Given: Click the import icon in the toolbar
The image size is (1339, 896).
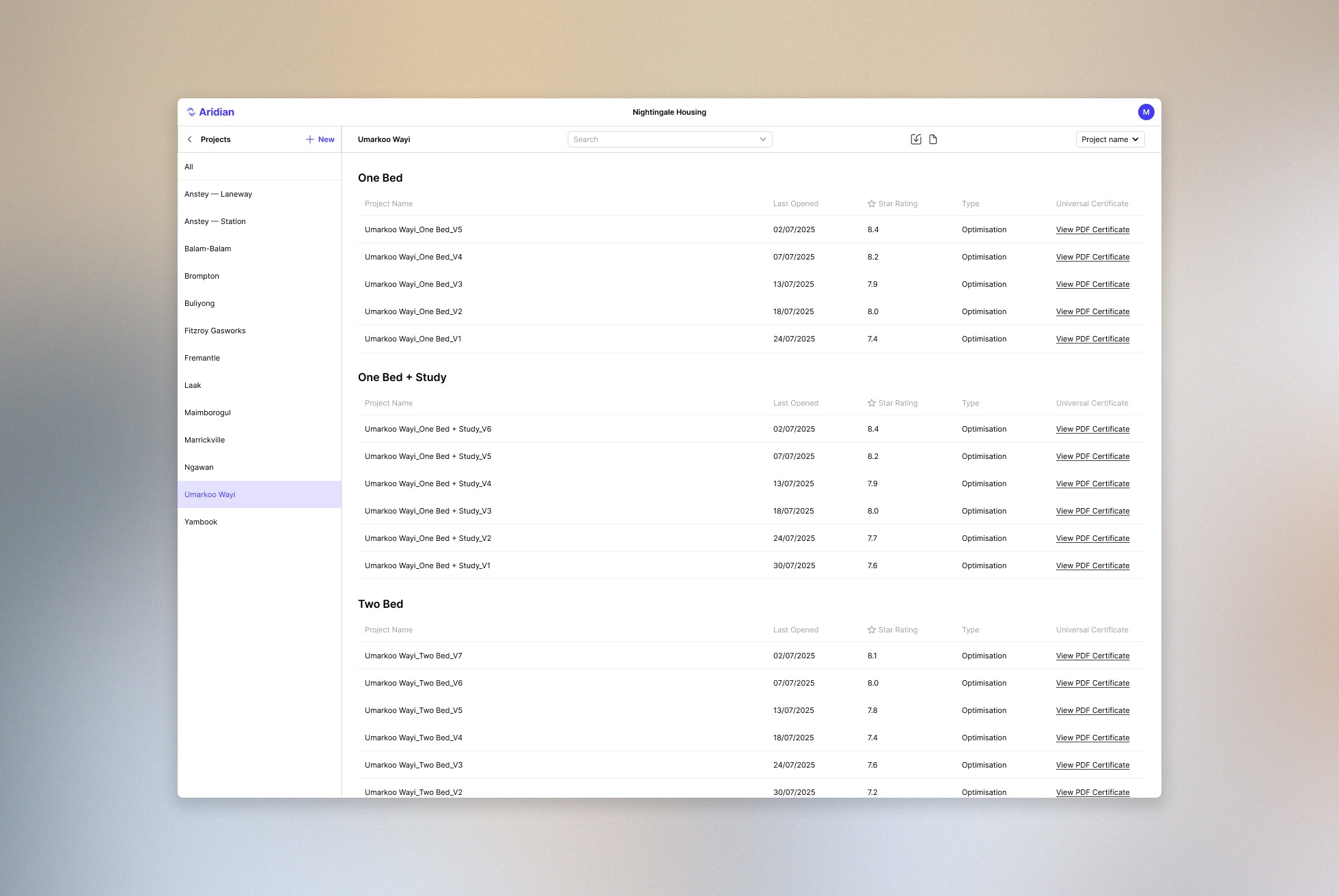Looking at the screenshot, I should pos(915,139).
